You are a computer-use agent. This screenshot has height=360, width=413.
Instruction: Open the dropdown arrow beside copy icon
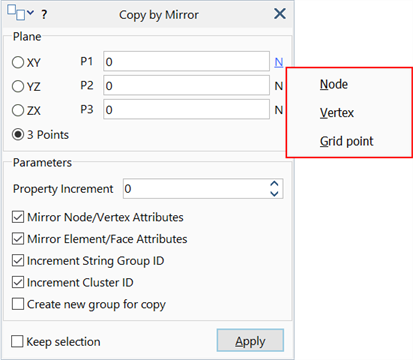(x=30, y=13)
